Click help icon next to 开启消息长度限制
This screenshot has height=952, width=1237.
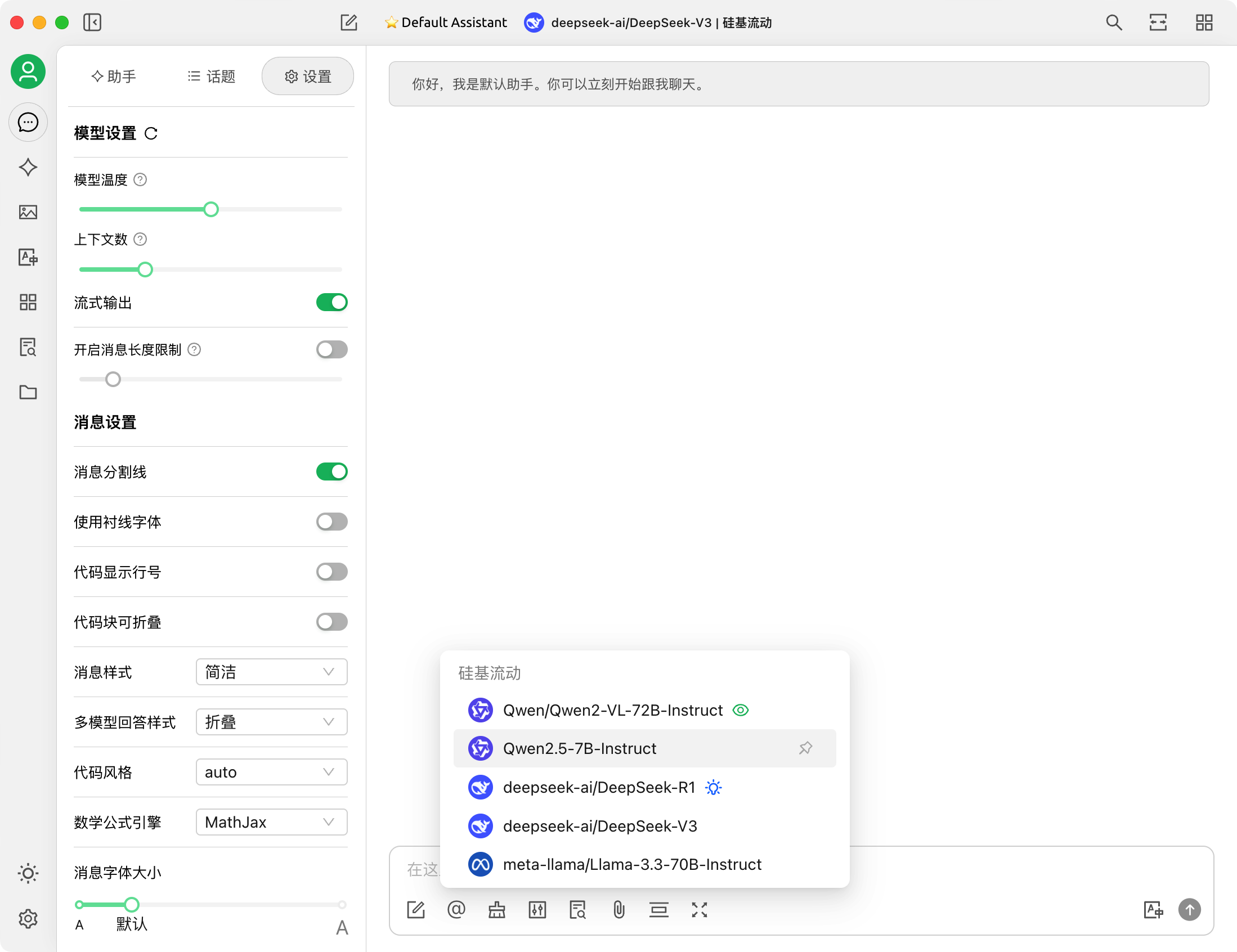[194, 349]
